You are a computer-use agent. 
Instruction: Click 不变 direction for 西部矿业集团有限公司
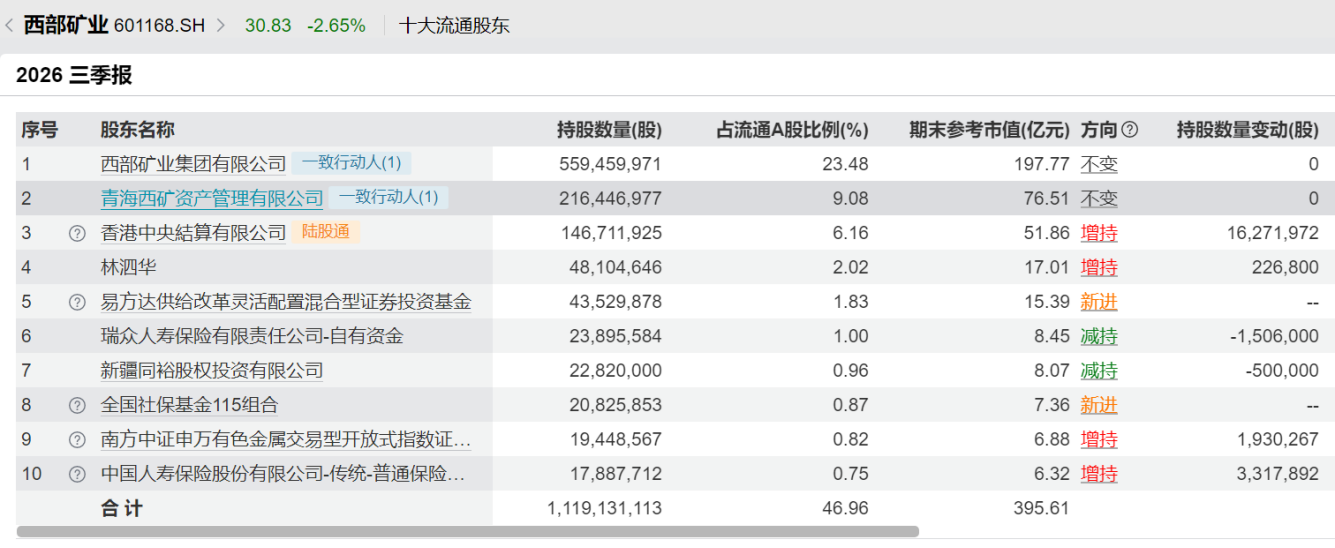click(1099, 164)
